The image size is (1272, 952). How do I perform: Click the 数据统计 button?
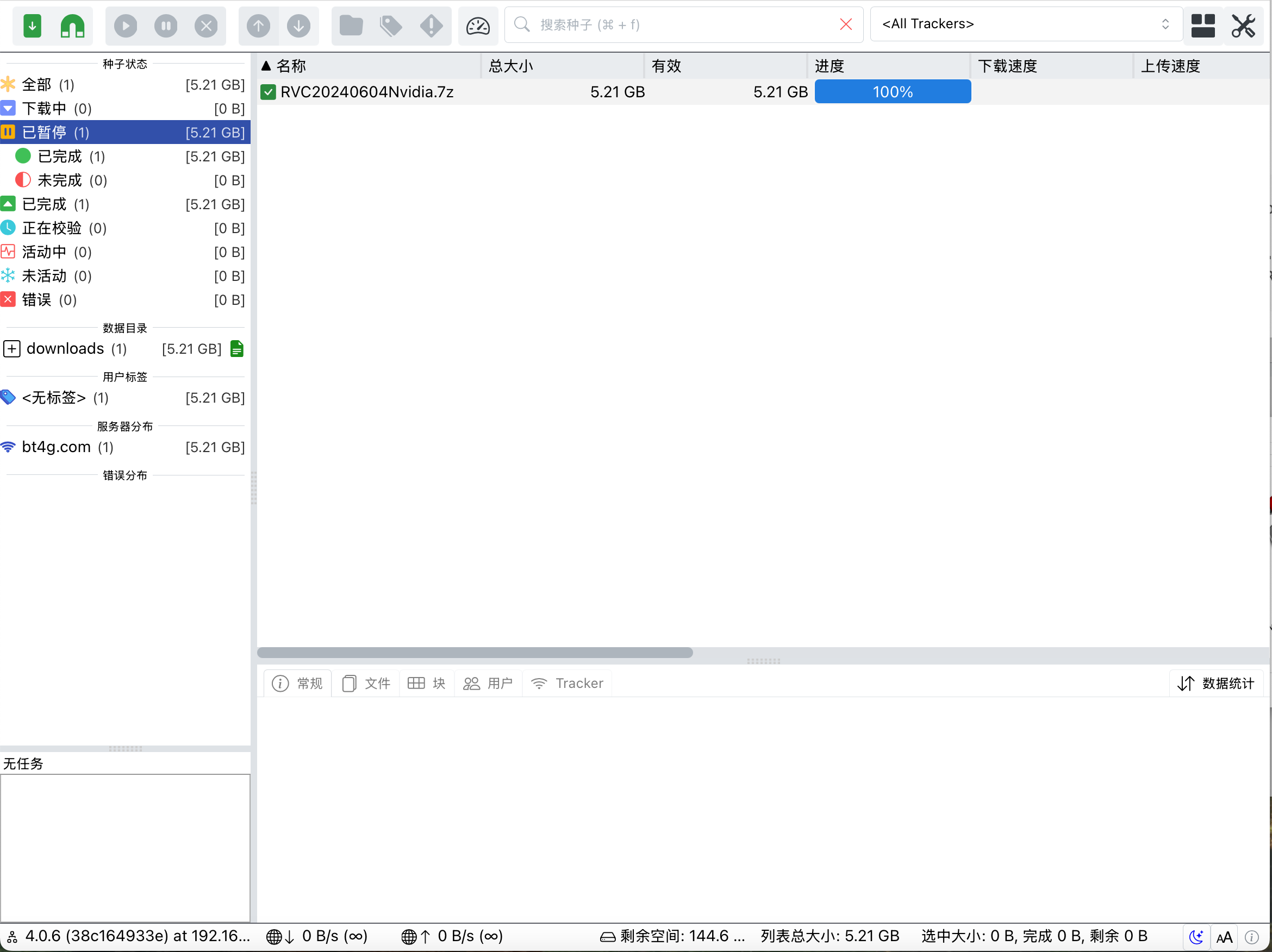click(1216, 683)
